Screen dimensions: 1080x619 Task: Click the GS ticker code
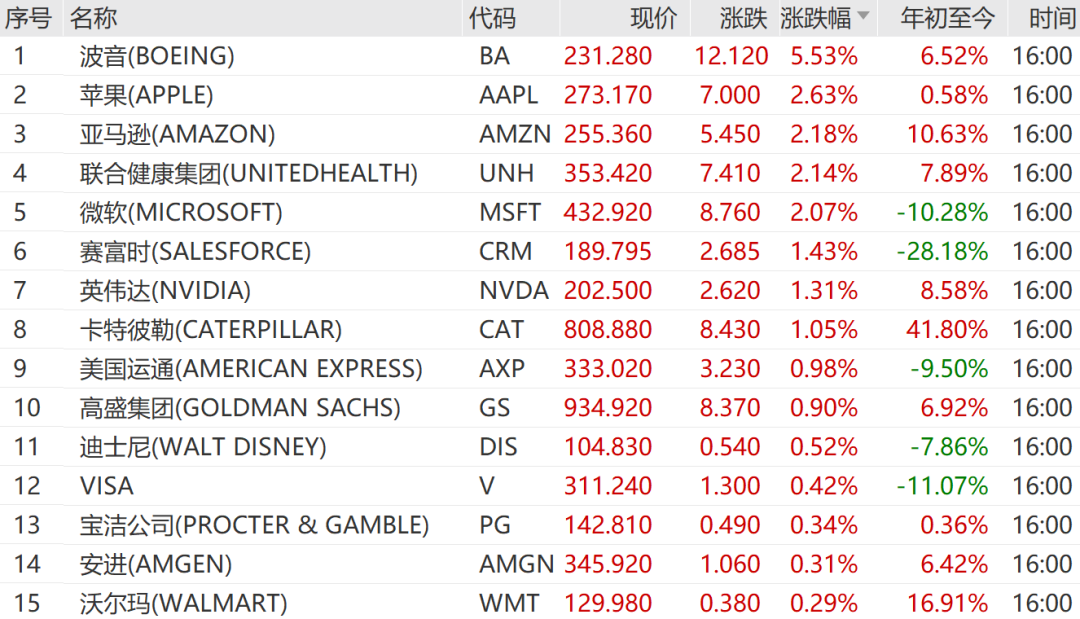tap(494, 407)
